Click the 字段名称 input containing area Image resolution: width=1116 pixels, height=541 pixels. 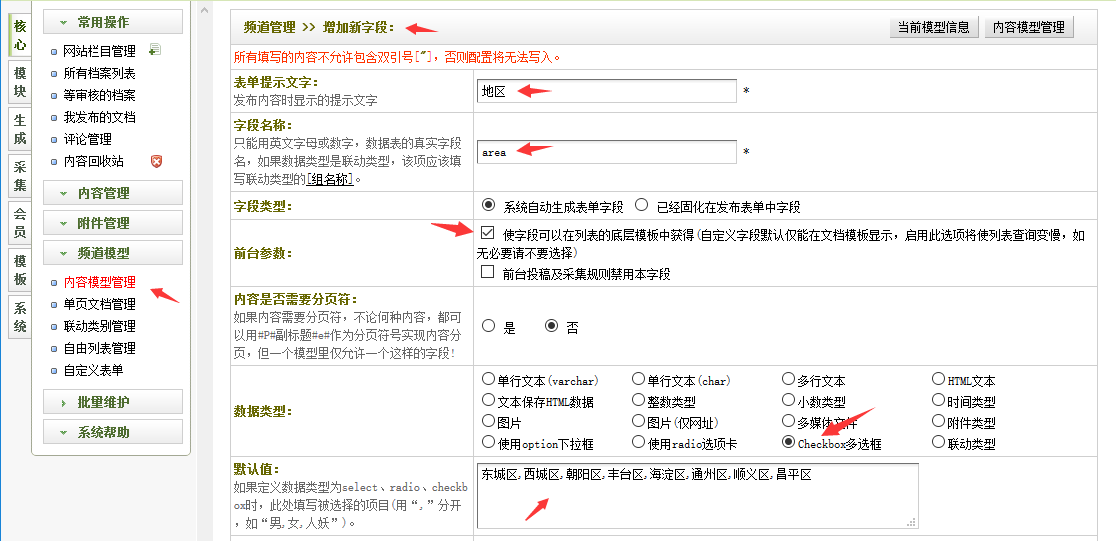click(606, 152)
